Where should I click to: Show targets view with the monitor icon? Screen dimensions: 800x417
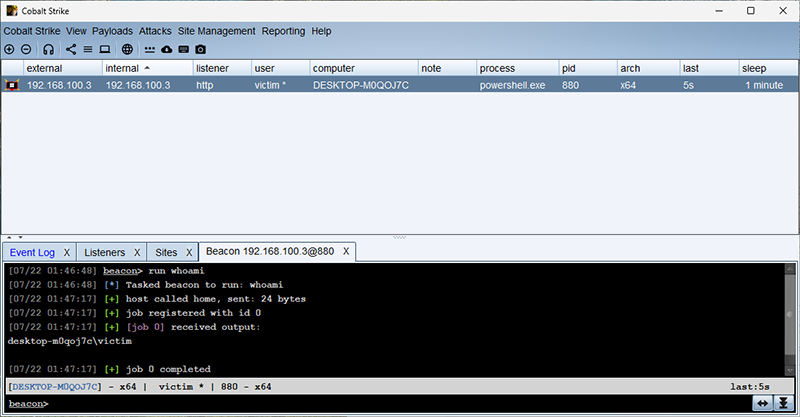point(104,49)
